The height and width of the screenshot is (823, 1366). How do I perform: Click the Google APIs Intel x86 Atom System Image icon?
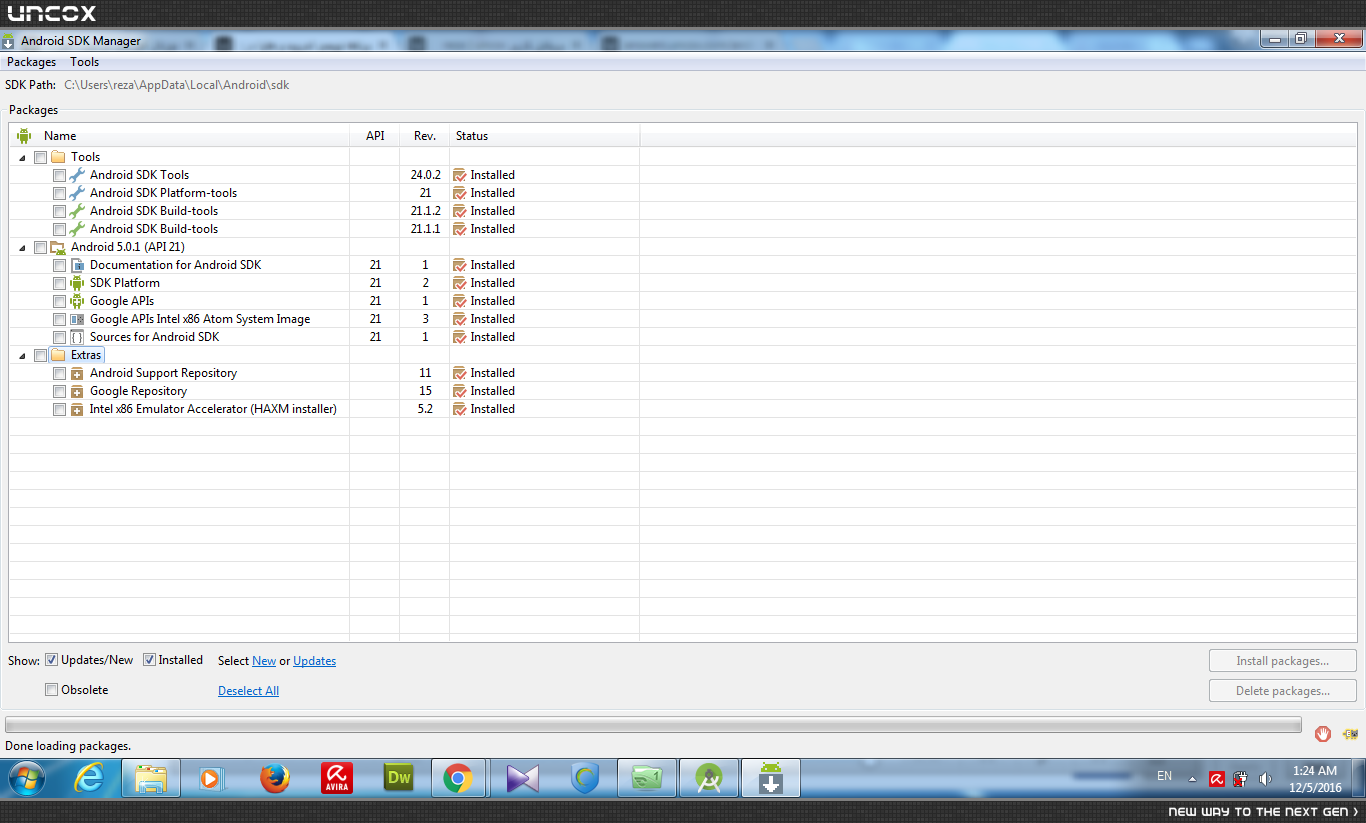point(77,319)
